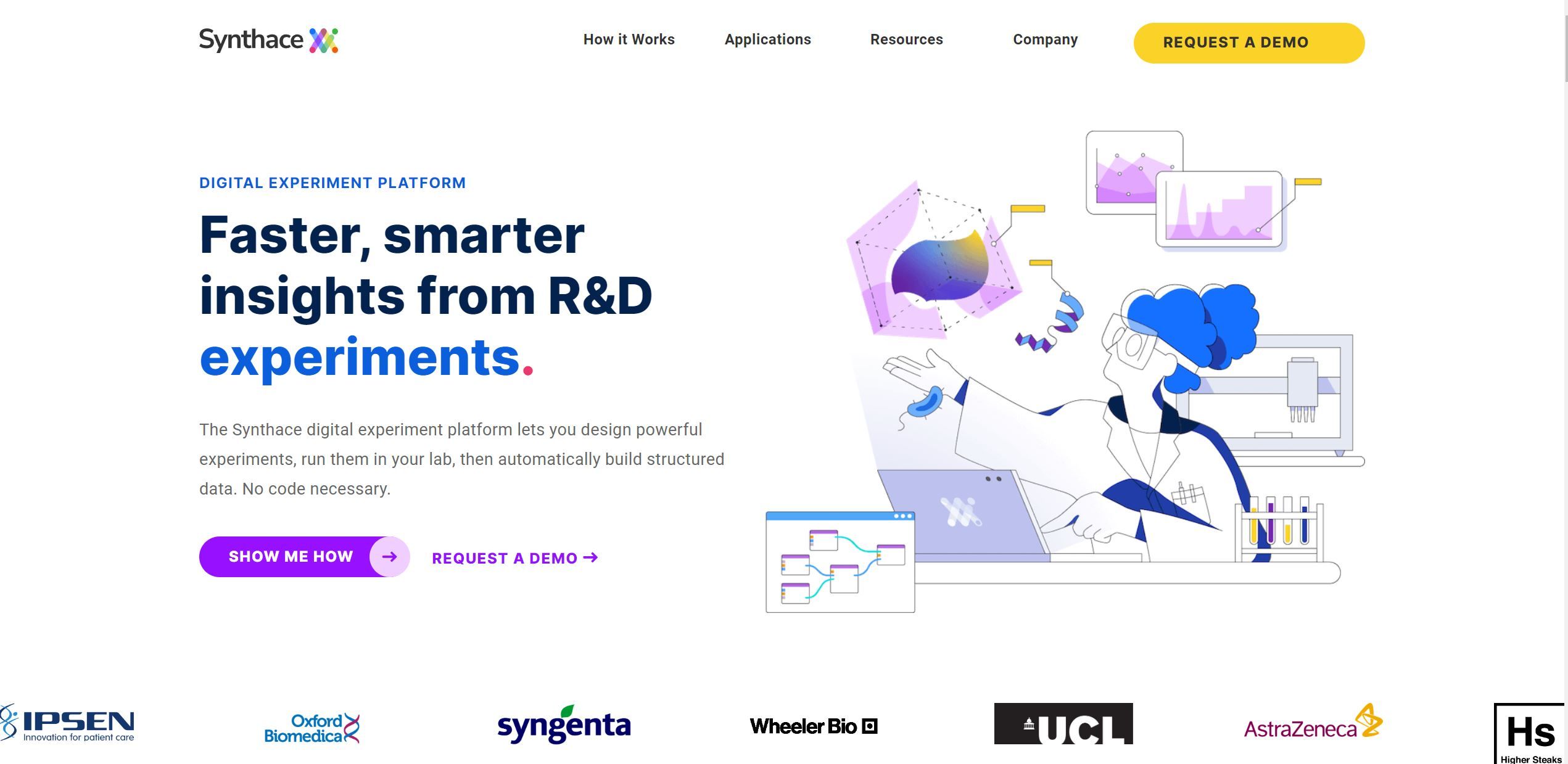Screen dimensions: 1568x764
Task: Select How it Works in the navigation
Action: [x=629, y=39]
